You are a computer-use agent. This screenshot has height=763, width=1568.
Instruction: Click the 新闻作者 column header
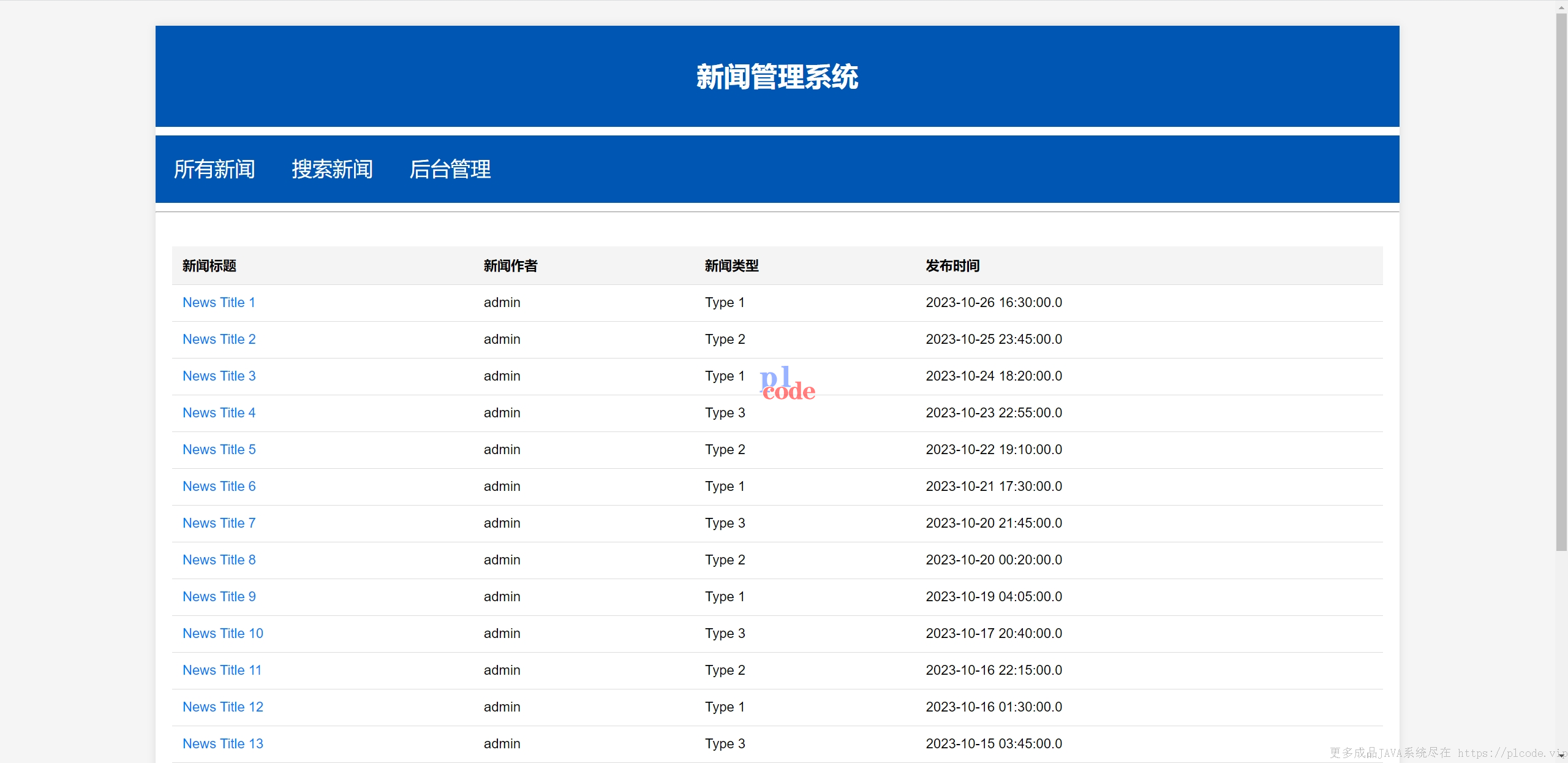(x=511, y=266)
